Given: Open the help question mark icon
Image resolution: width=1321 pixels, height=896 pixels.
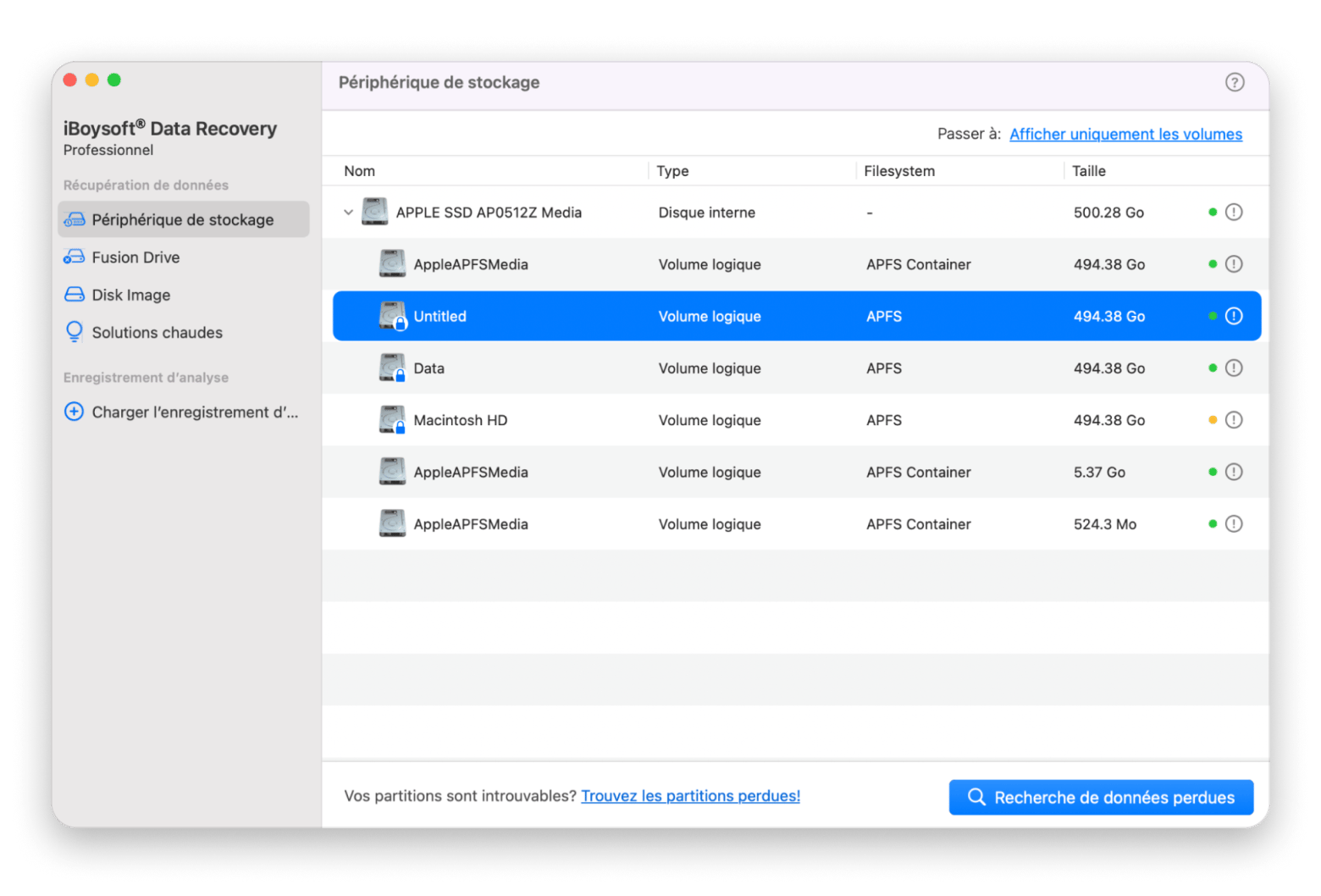Looking at the screenshot, I should [1234, 82].
